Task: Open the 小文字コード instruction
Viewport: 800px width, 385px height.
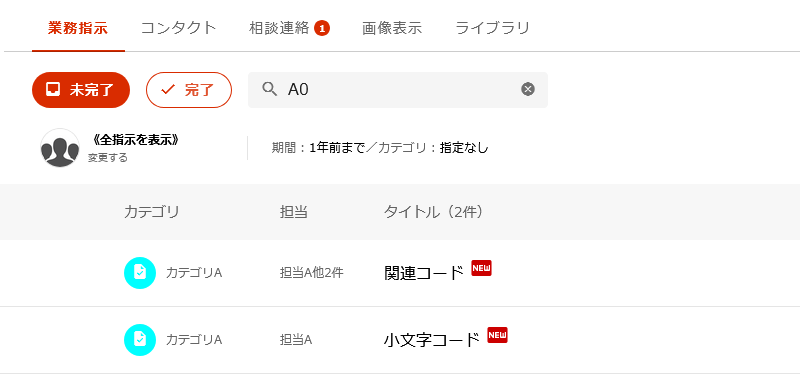Action: point(432,340)
